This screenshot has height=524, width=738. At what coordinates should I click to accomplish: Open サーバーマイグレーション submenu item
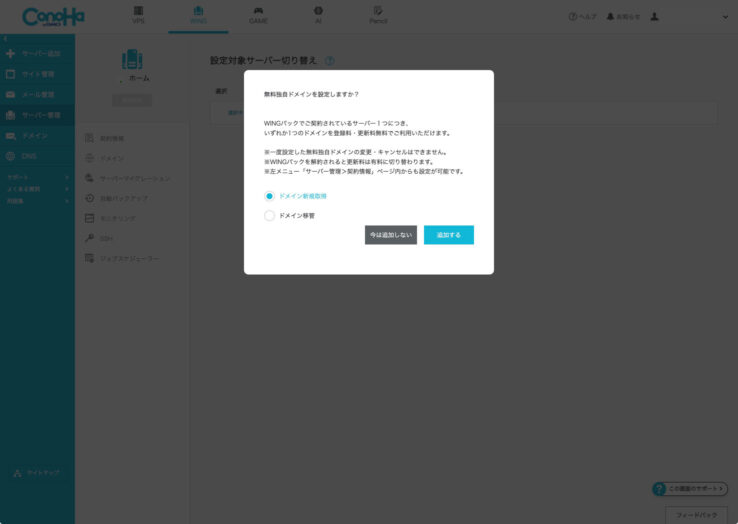tap(128, 178)
